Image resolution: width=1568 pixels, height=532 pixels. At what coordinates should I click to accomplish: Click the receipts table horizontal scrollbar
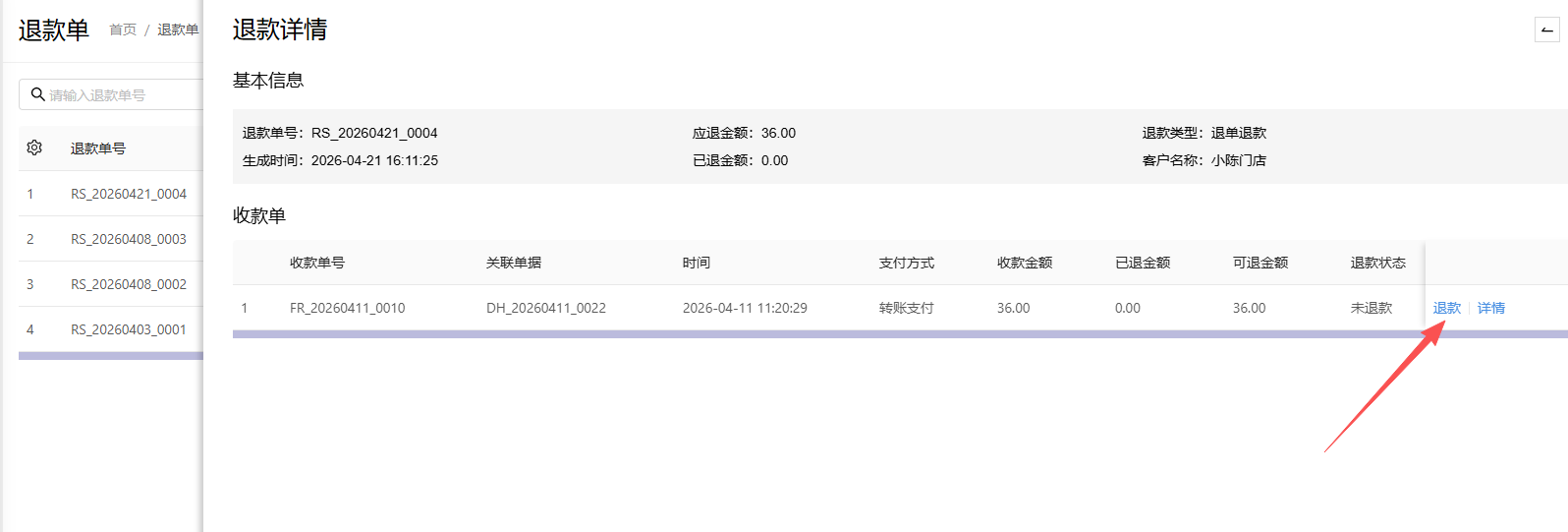[x=900, y=334]
